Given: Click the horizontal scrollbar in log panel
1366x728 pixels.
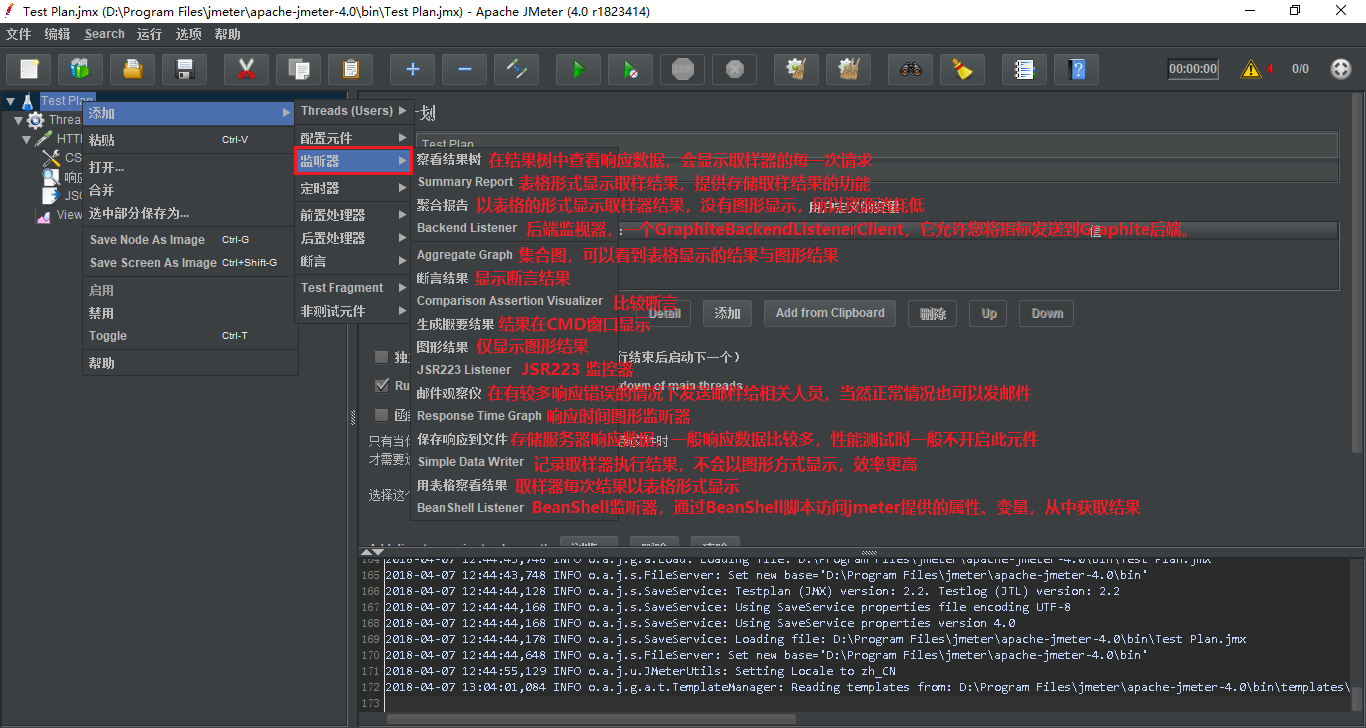Looking at the screenshot, I should (590, 718).
